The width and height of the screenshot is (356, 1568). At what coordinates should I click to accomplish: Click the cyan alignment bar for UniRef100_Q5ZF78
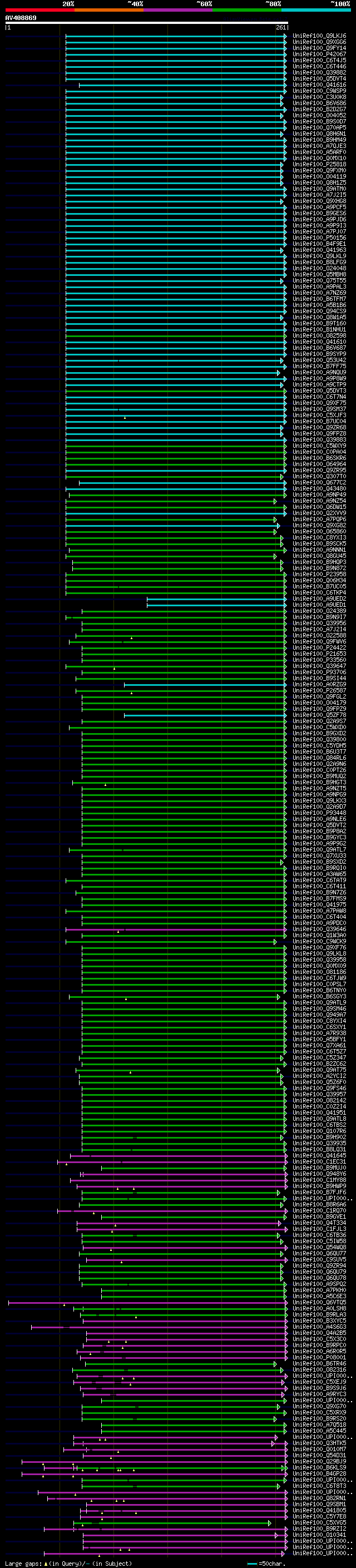point(205,715)
